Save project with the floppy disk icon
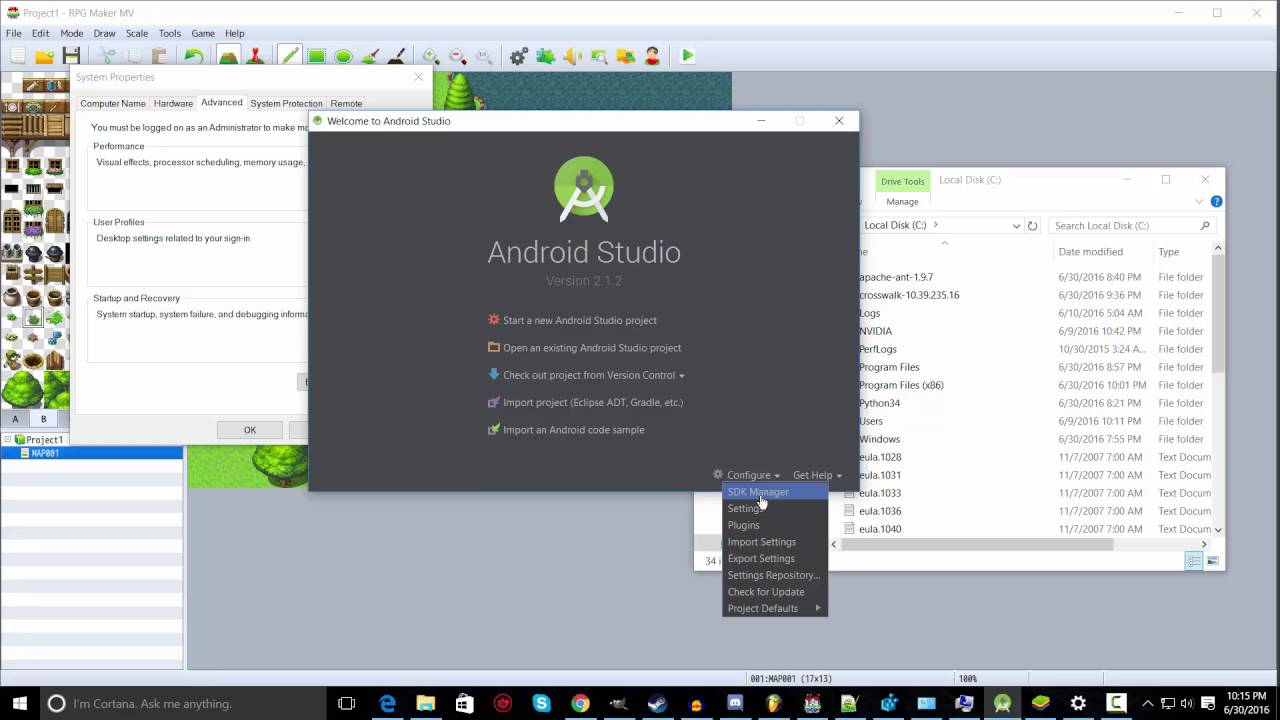This screenshot has height=720, width=1280. point(71,56)
